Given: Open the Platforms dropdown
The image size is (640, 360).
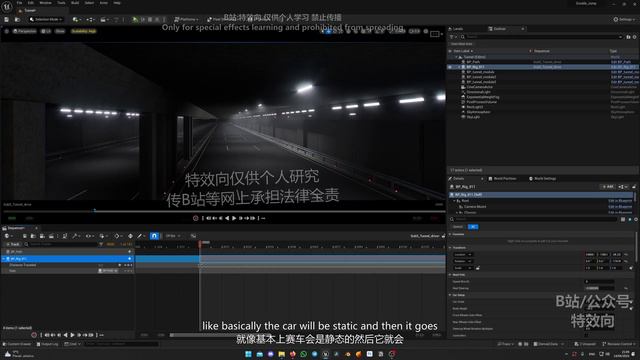Looking at the screenshot, I should [186, 20].
